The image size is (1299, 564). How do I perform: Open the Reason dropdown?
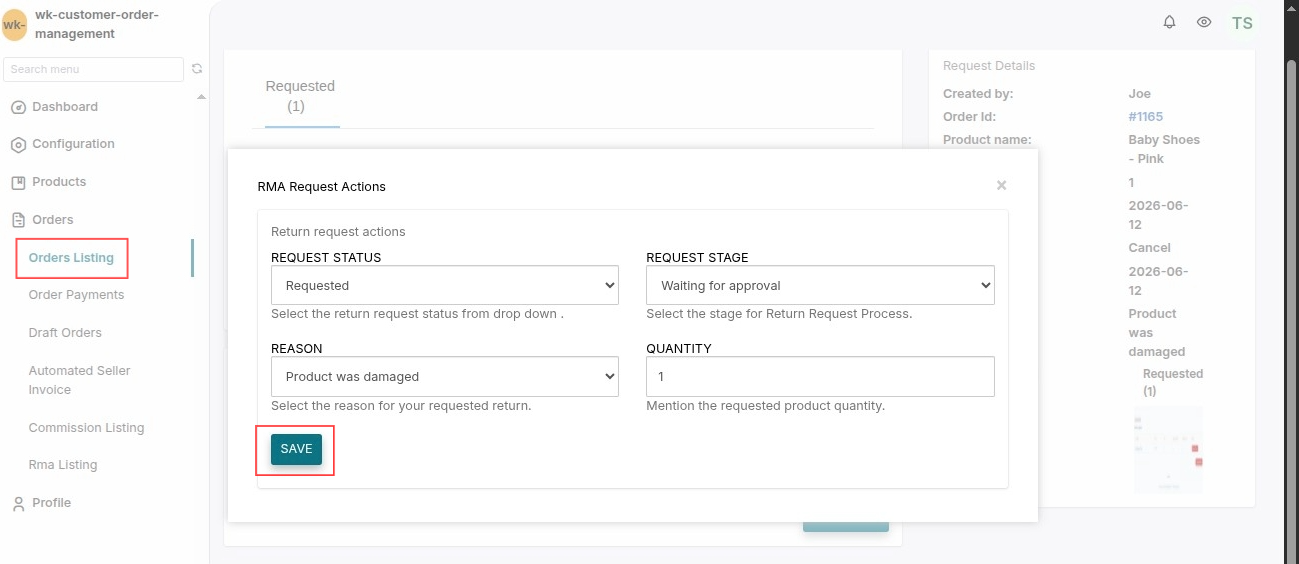(x=445, y=376)
